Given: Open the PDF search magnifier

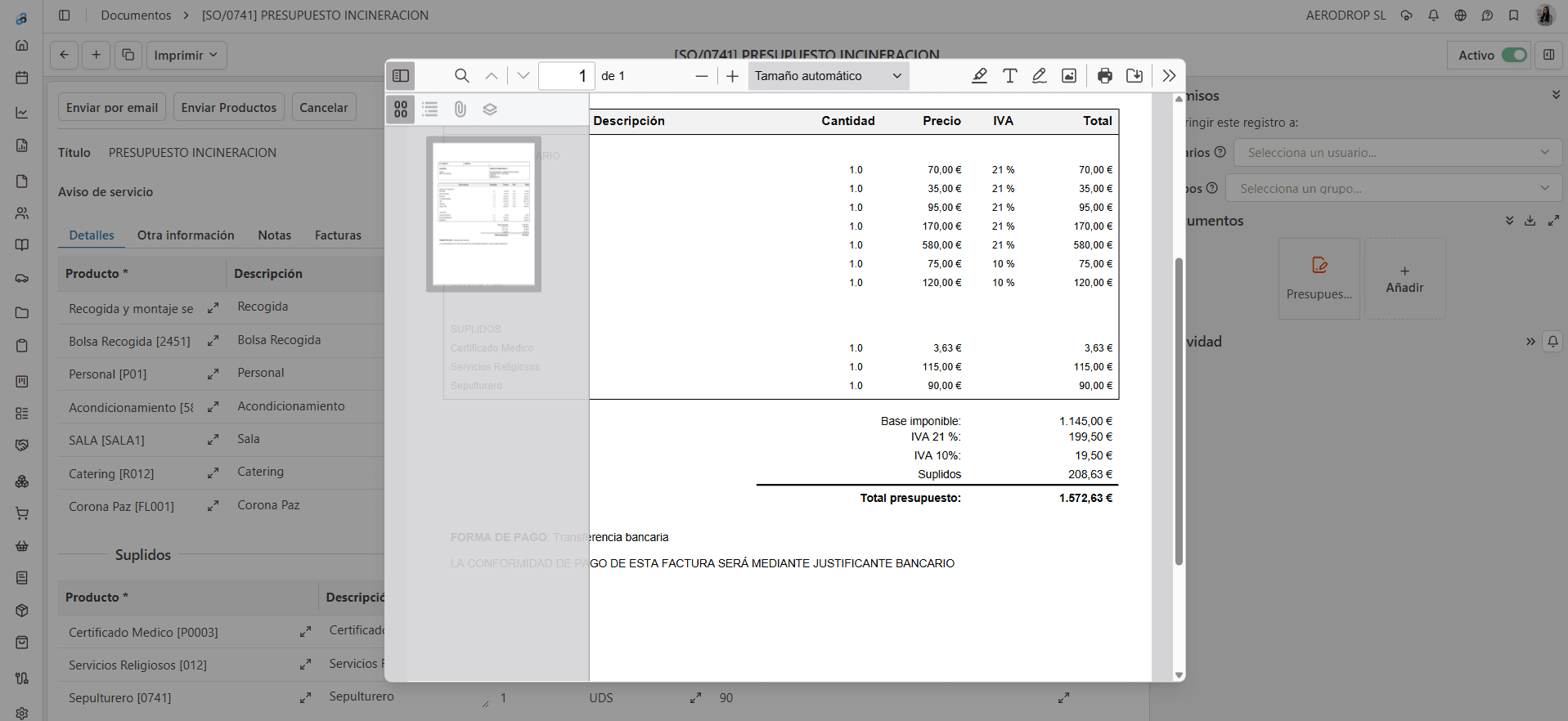Looking at the screenshot, I should (x=461, y=76).
